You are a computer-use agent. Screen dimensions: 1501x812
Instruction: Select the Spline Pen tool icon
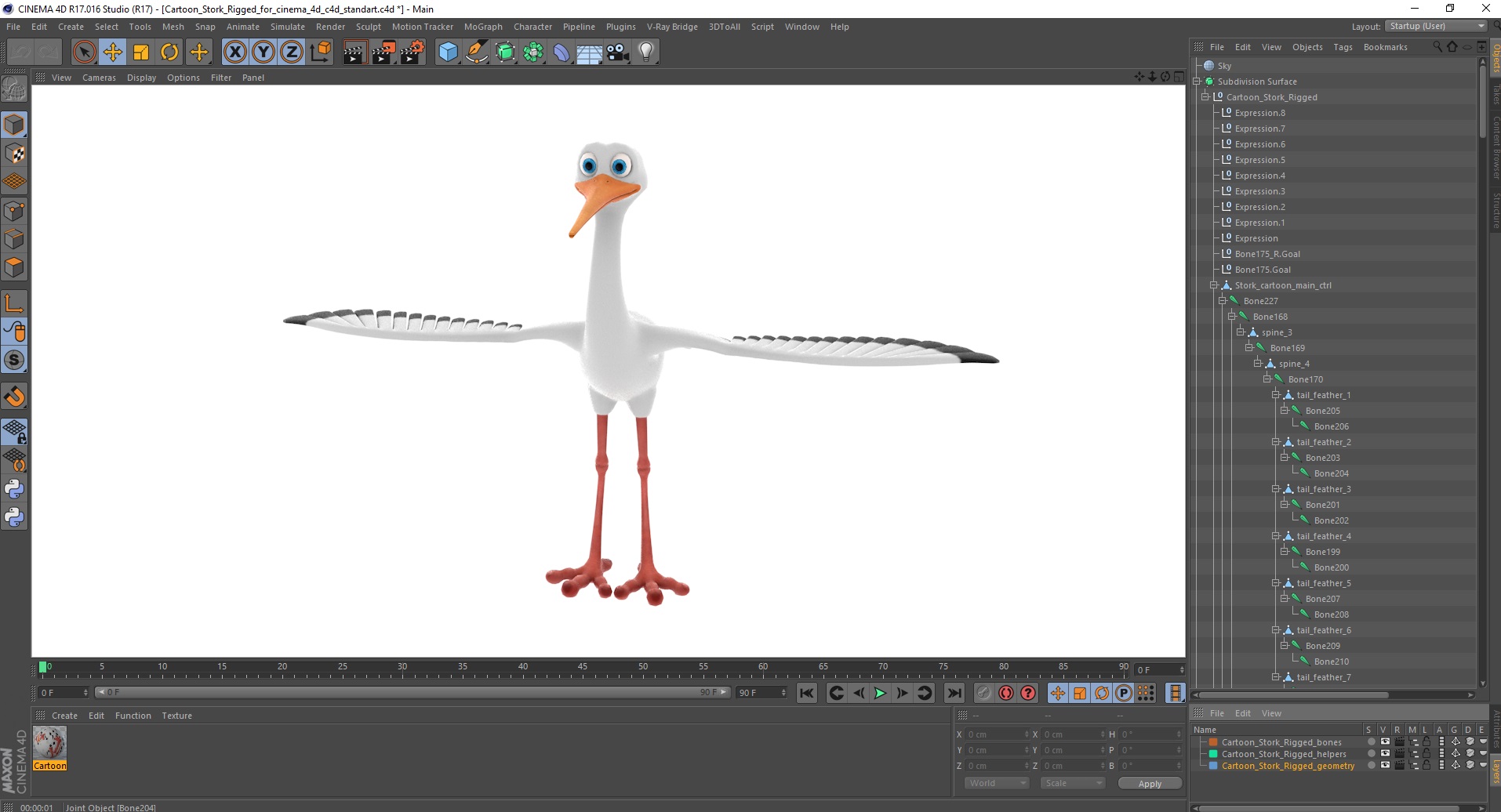pos(477,53)
